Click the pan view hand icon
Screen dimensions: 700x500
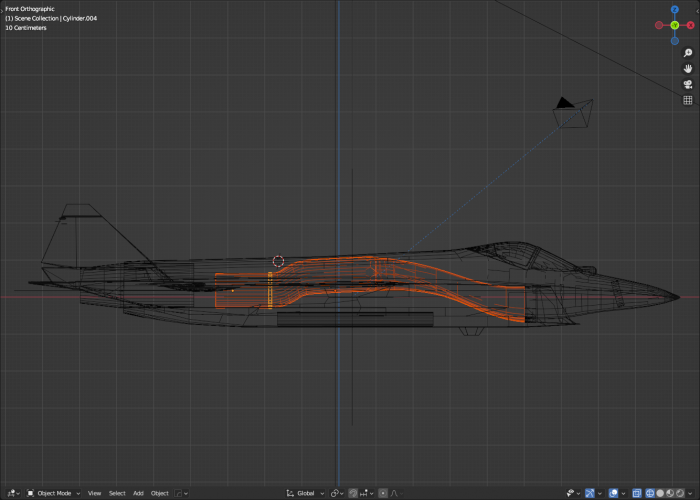pyautogui.click(x=688, y=68)
